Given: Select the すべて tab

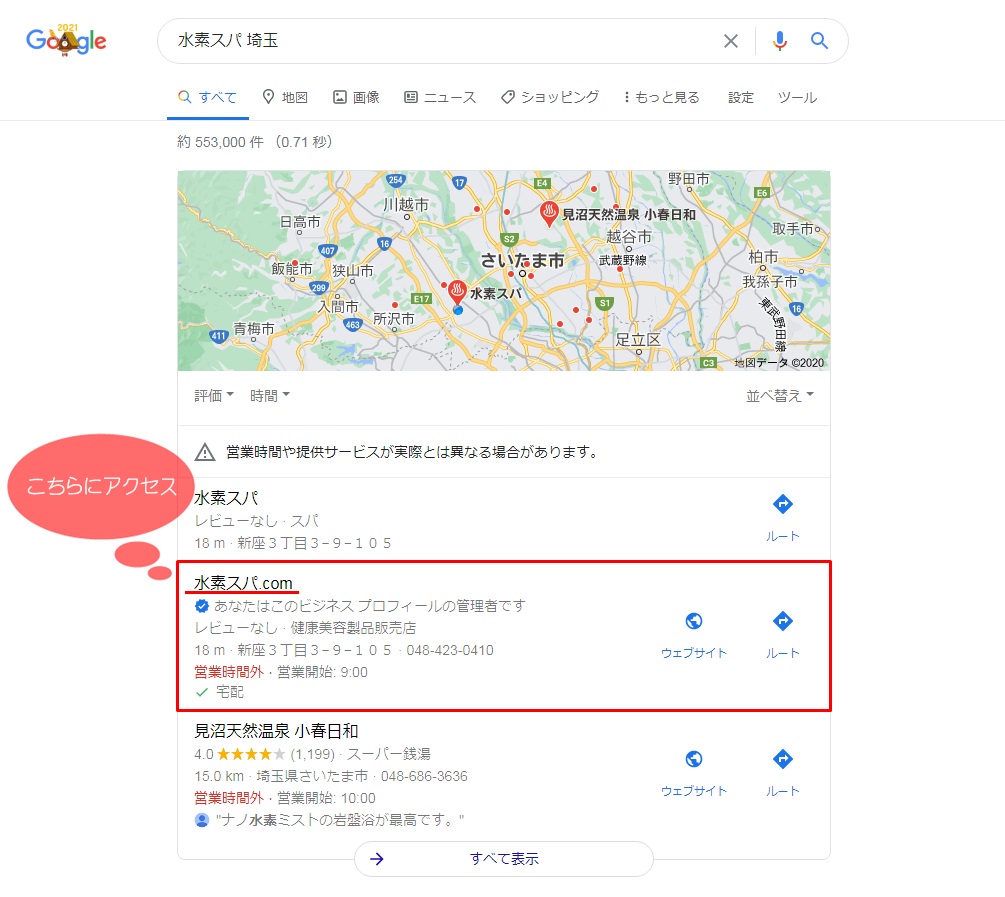Looking at the screenshot, I should pyautogui.click(x=208, y=97).
